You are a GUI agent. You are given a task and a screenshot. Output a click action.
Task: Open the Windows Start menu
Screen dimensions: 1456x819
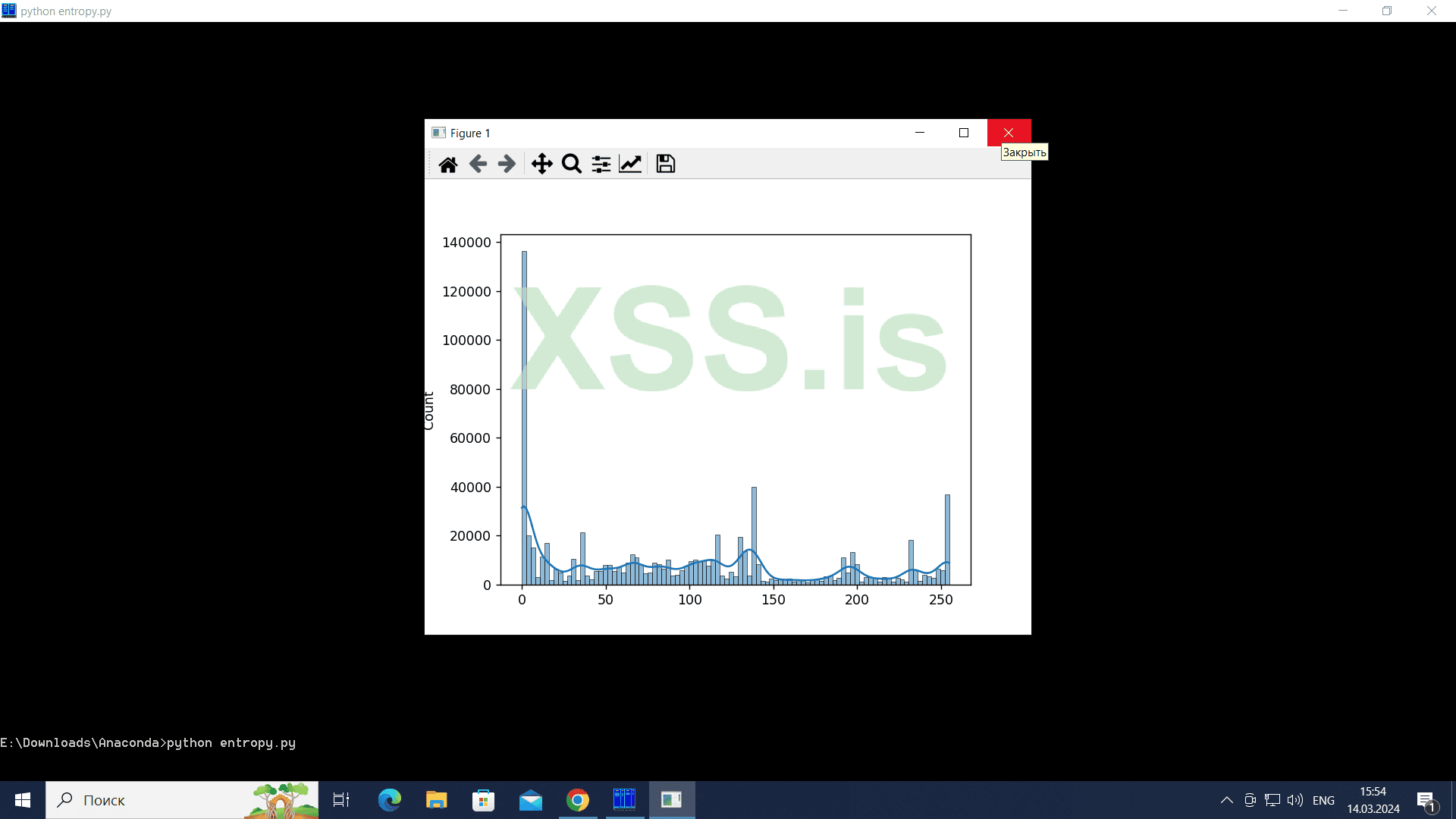click(23, 800)
